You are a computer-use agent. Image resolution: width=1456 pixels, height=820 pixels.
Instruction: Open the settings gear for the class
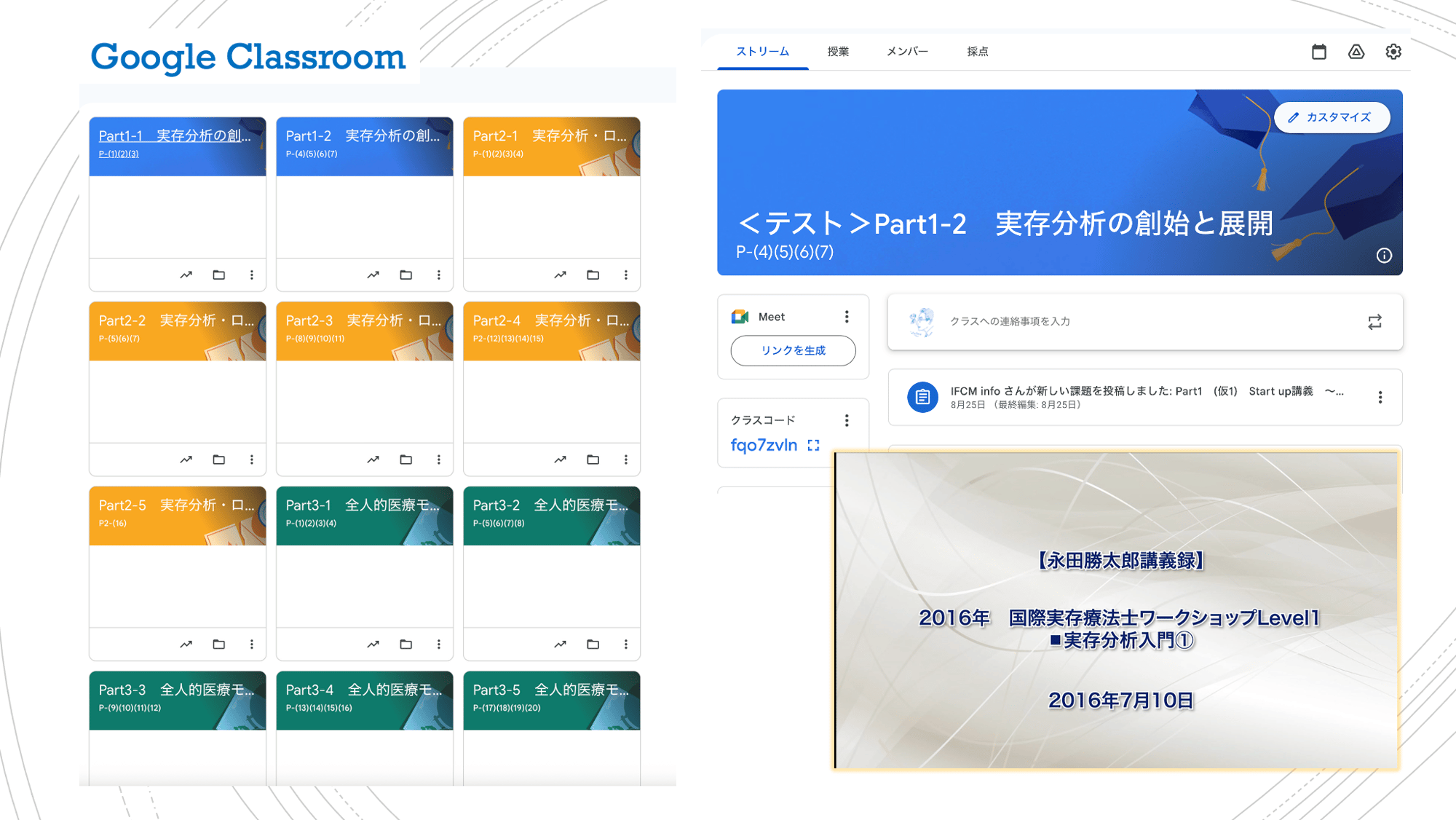point(1393,51)
